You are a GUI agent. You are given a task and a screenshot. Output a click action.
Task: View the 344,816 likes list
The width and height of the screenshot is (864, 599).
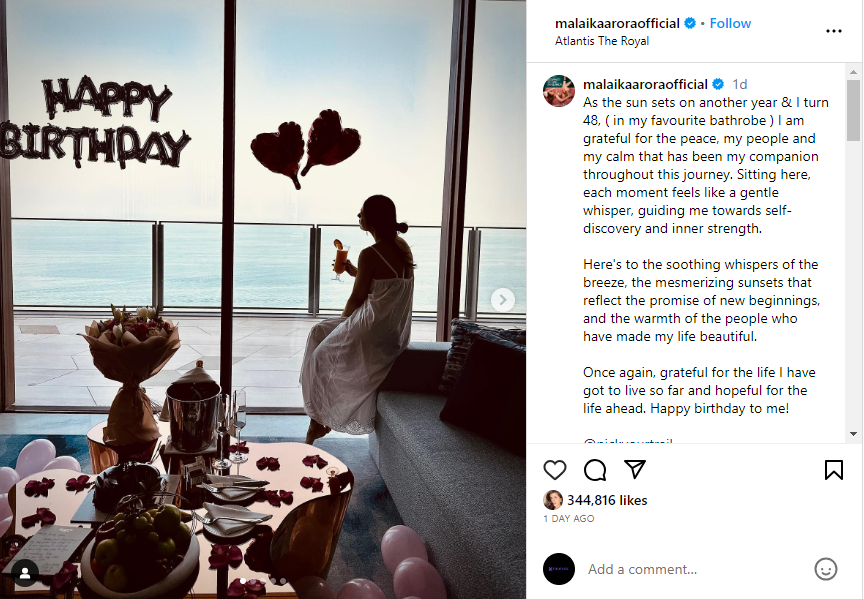pos(607,500)
